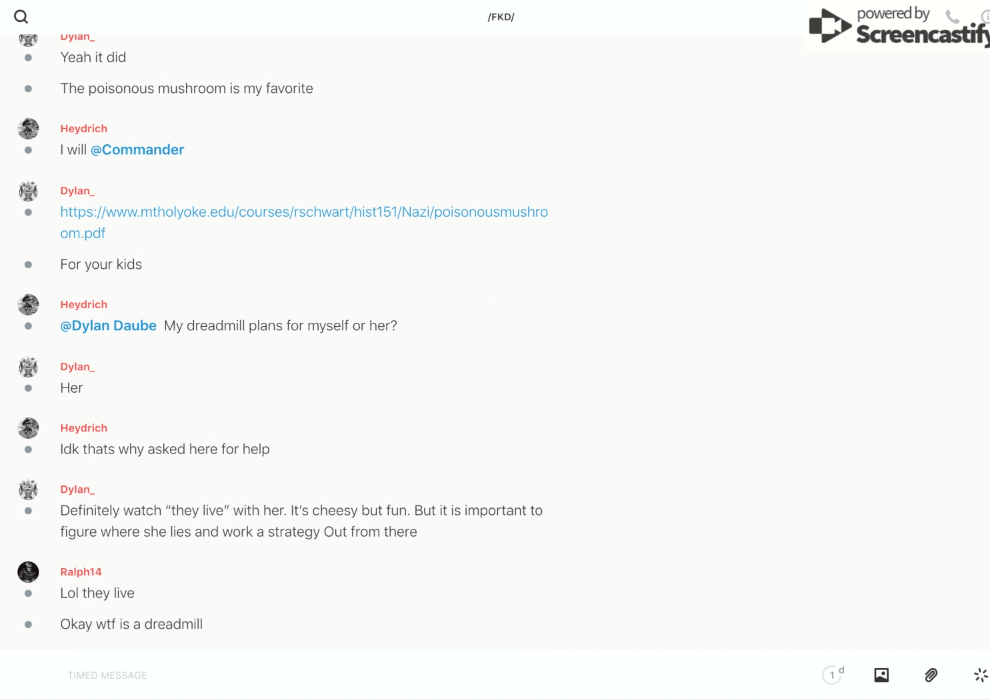The width and height of the screenshot is (990, 700).
Task: Click the @Dylan Daube mention
Action: point(108,326)
